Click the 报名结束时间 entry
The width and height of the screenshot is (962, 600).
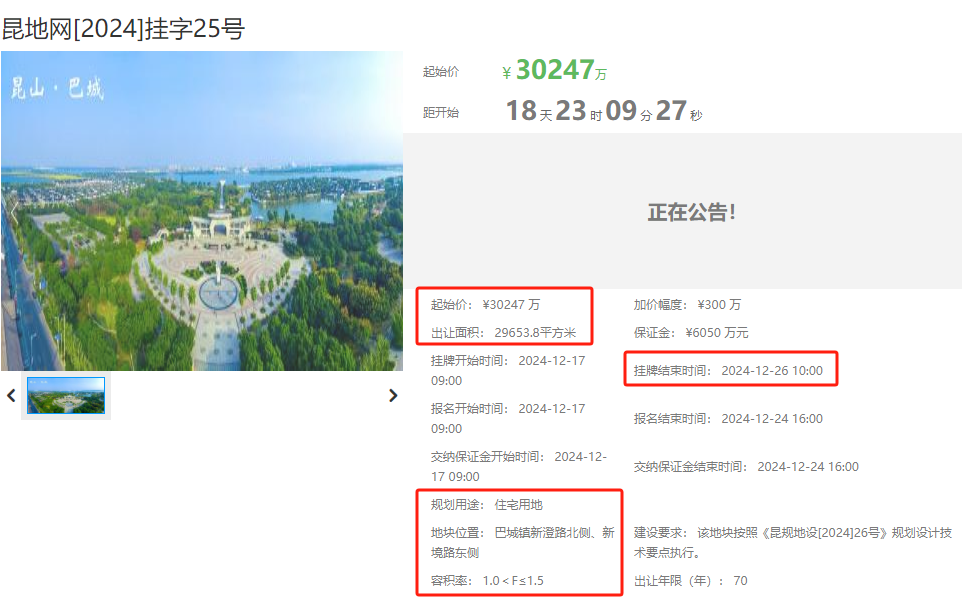coord(728,418)
